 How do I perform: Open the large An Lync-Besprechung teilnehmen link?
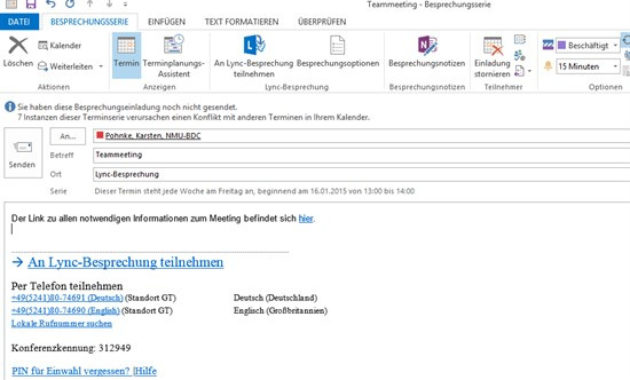pos(125,262)
